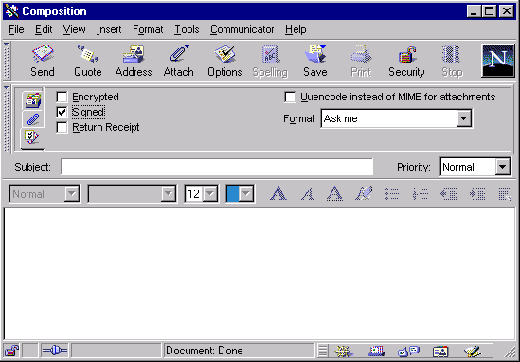
Task: Click in the Subject field
Action: pyautogui.click(x=217, y=167)
